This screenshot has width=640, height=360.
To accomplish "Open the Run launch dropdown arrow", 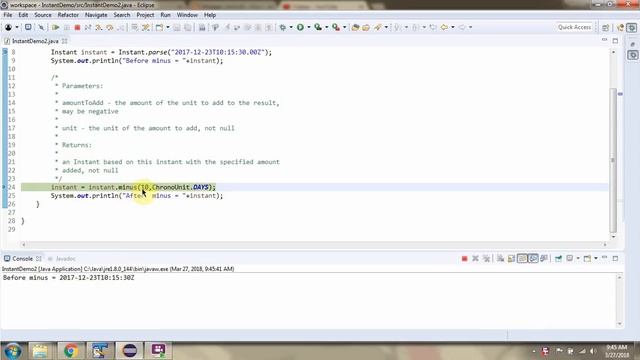I will (309, 27).
